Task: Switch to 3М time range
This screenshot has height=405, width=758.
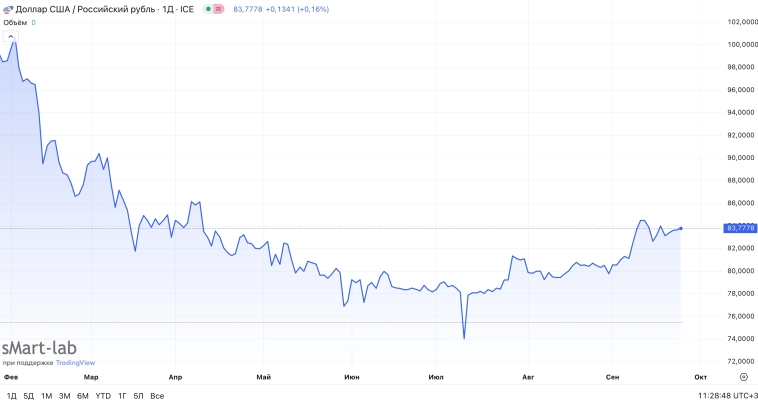Action: pos(64,396)
